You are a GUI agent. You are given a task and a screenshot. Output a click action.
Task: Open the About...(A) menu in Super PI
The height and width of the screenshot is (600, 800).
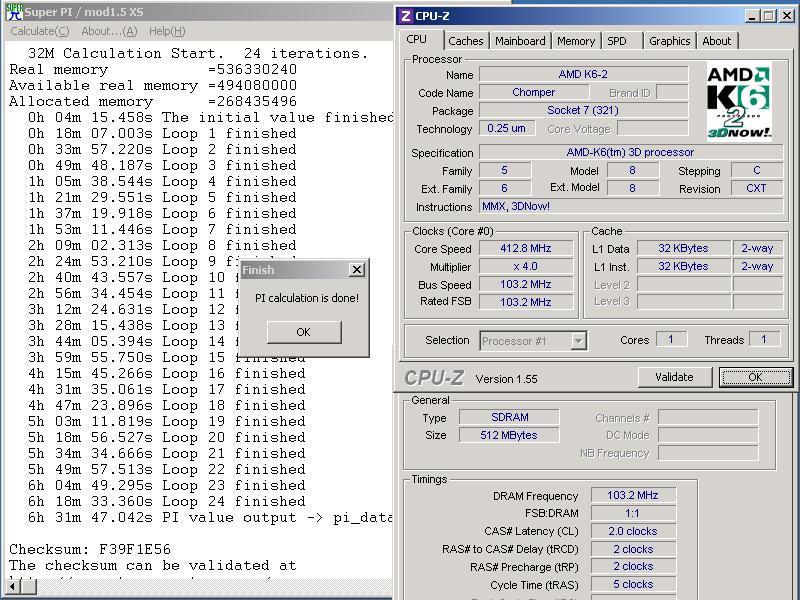click(x=109, y=31)
